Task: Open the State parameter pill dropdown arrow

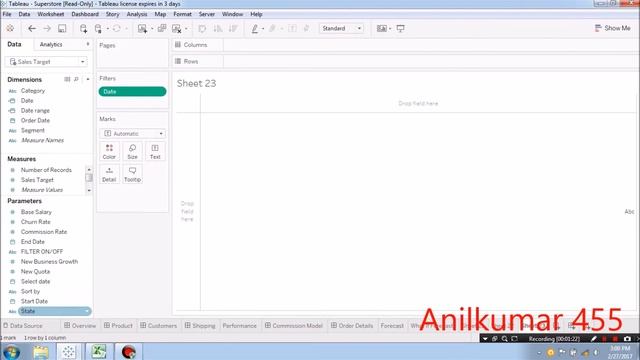Action: [x=87, y=311]
